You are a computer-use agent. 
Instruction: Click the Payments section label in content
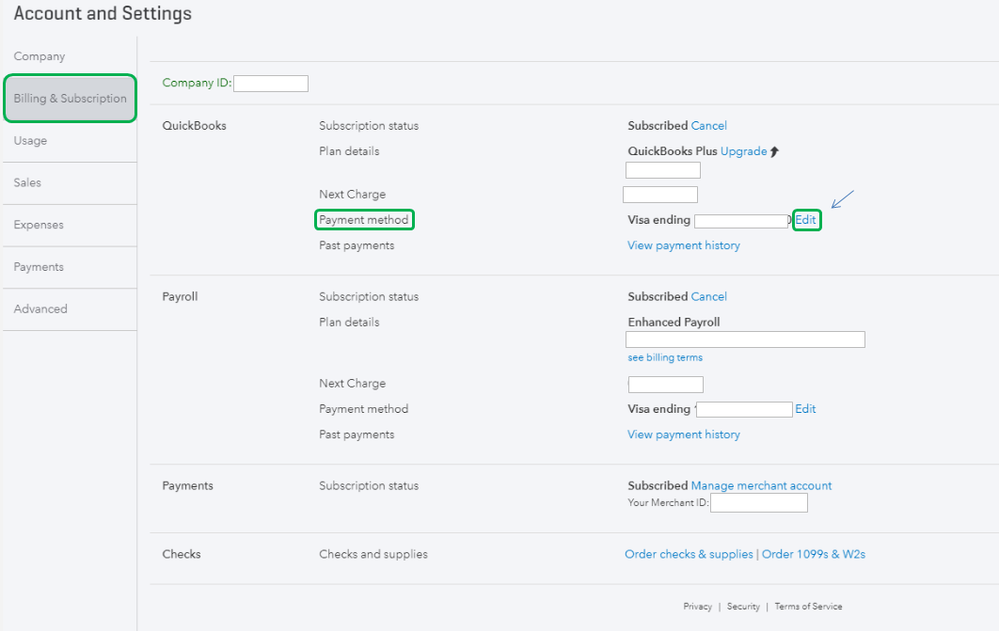coord(187,486)
